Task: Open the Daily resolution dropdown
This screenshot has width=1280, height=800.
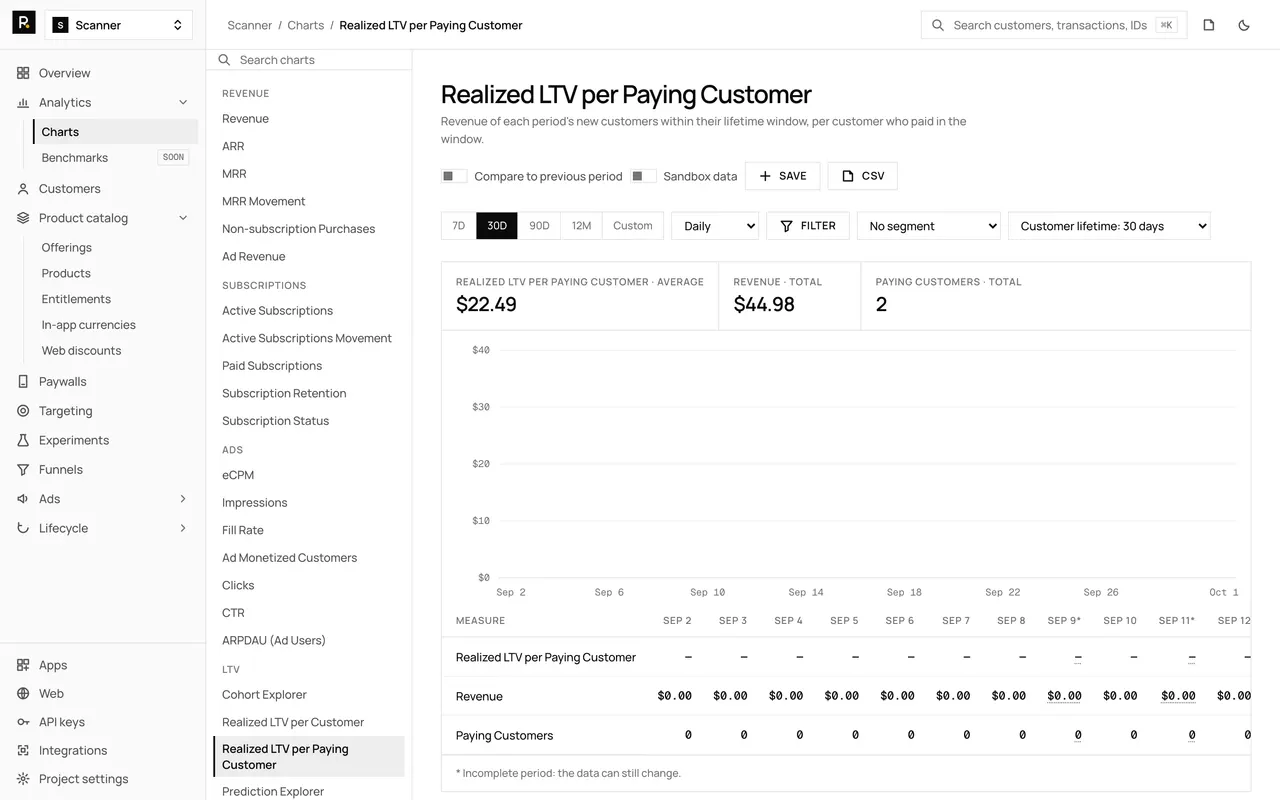Action: coord(715,226)
